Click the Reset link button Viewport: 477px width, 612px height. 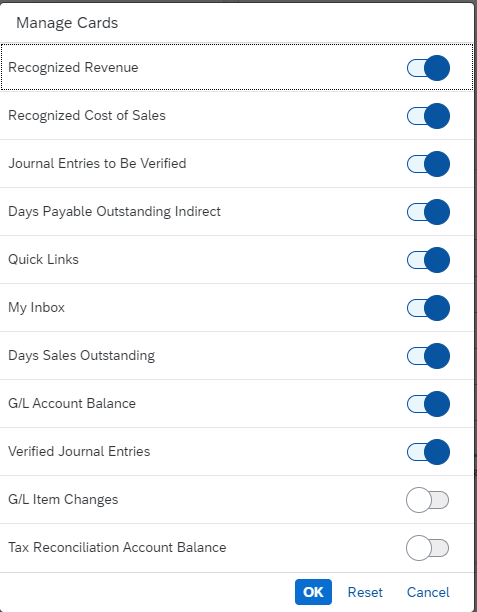pyautogui.click(x=365, y=592)
